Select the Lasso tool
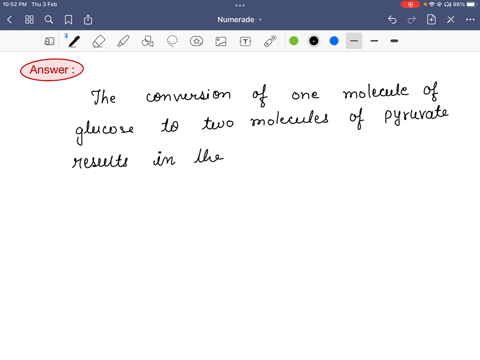 [172, 41]
